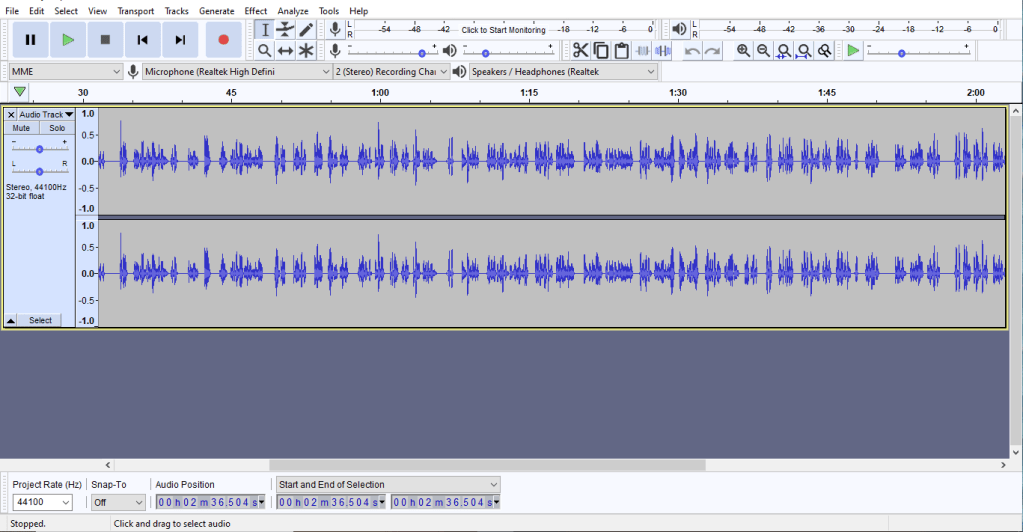Image resolution: width=1023 pixels, height=532 pixels.
Task: Open the Generate menu
Action: (216, 11)
